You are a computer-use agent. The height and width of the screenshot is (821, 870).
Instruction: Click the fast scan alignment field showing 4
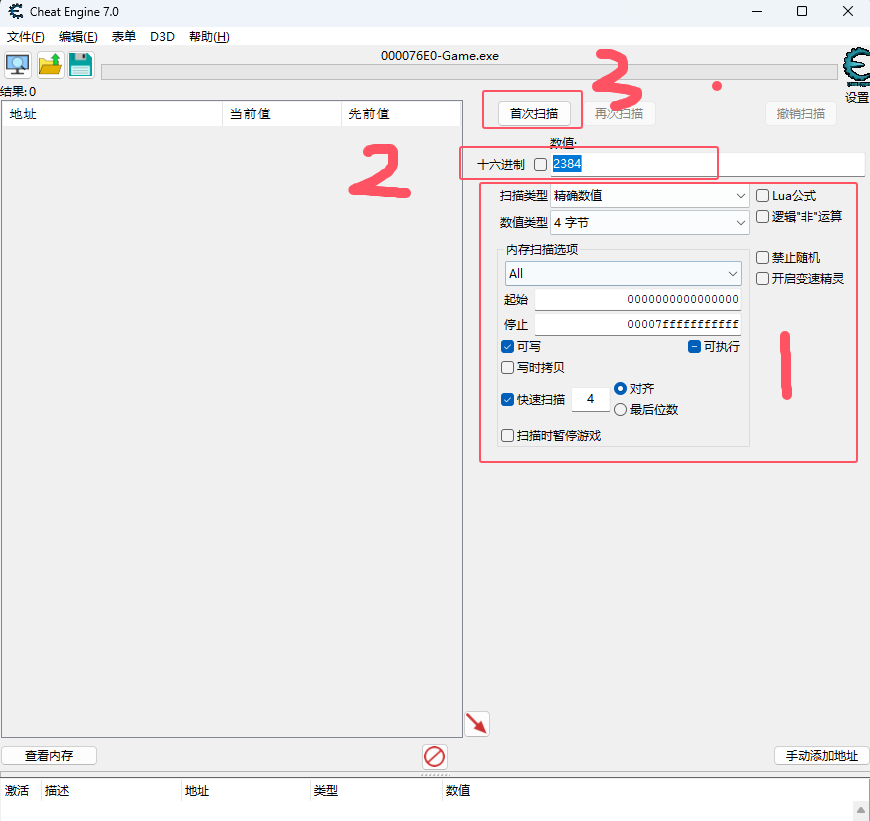click(x=590, y=399)
